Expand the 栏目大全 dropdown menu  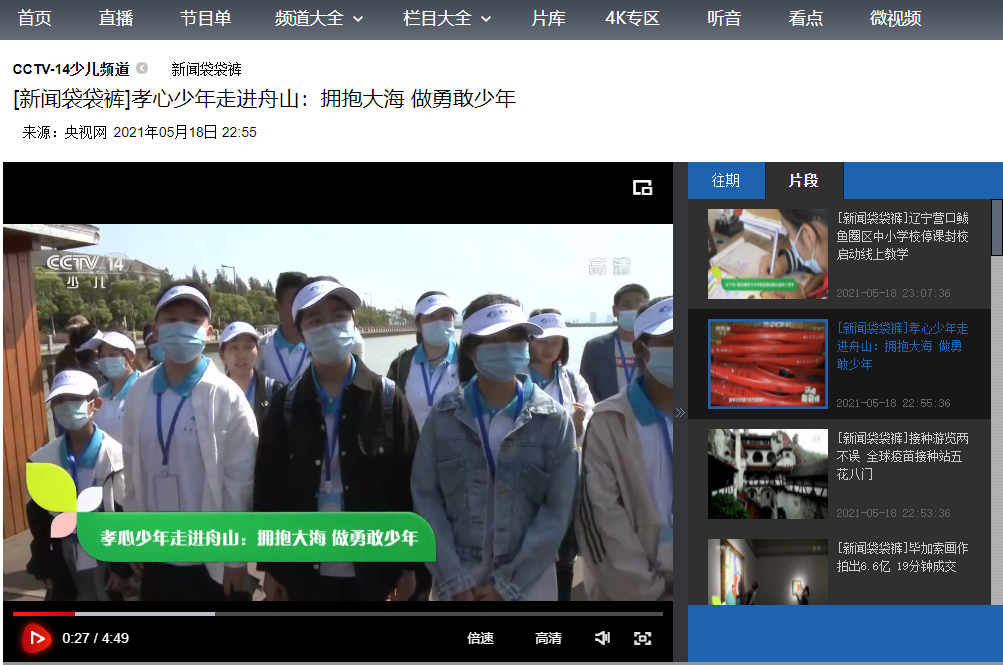coord(446,19)
